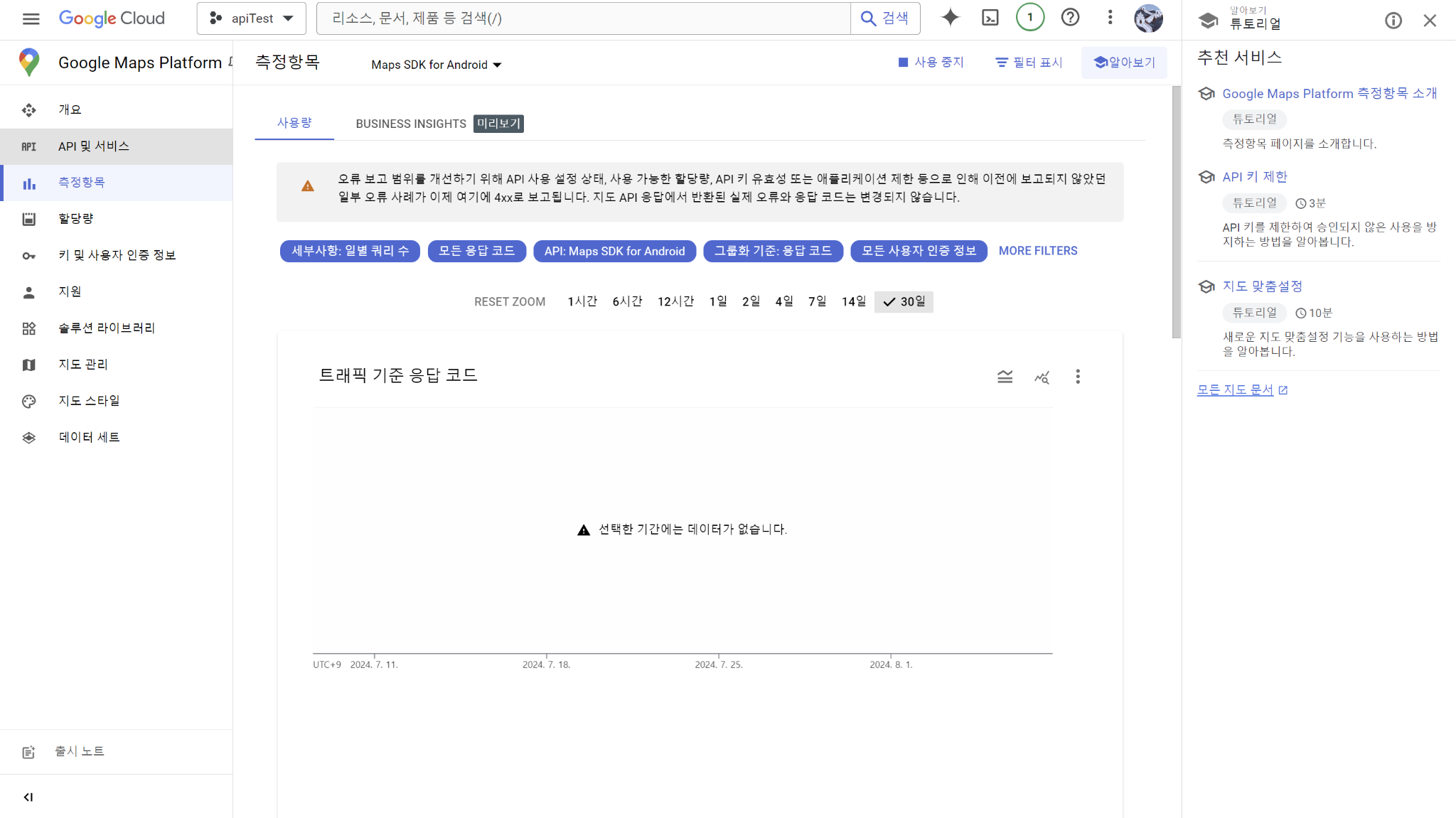
Task: Toggle the chart legend icon
Action: tap(1005, 377)
